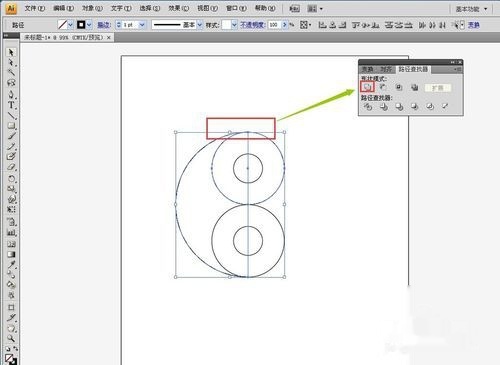Select the Artboard tool
Screen dimensions: 500x365
(11, 307)
